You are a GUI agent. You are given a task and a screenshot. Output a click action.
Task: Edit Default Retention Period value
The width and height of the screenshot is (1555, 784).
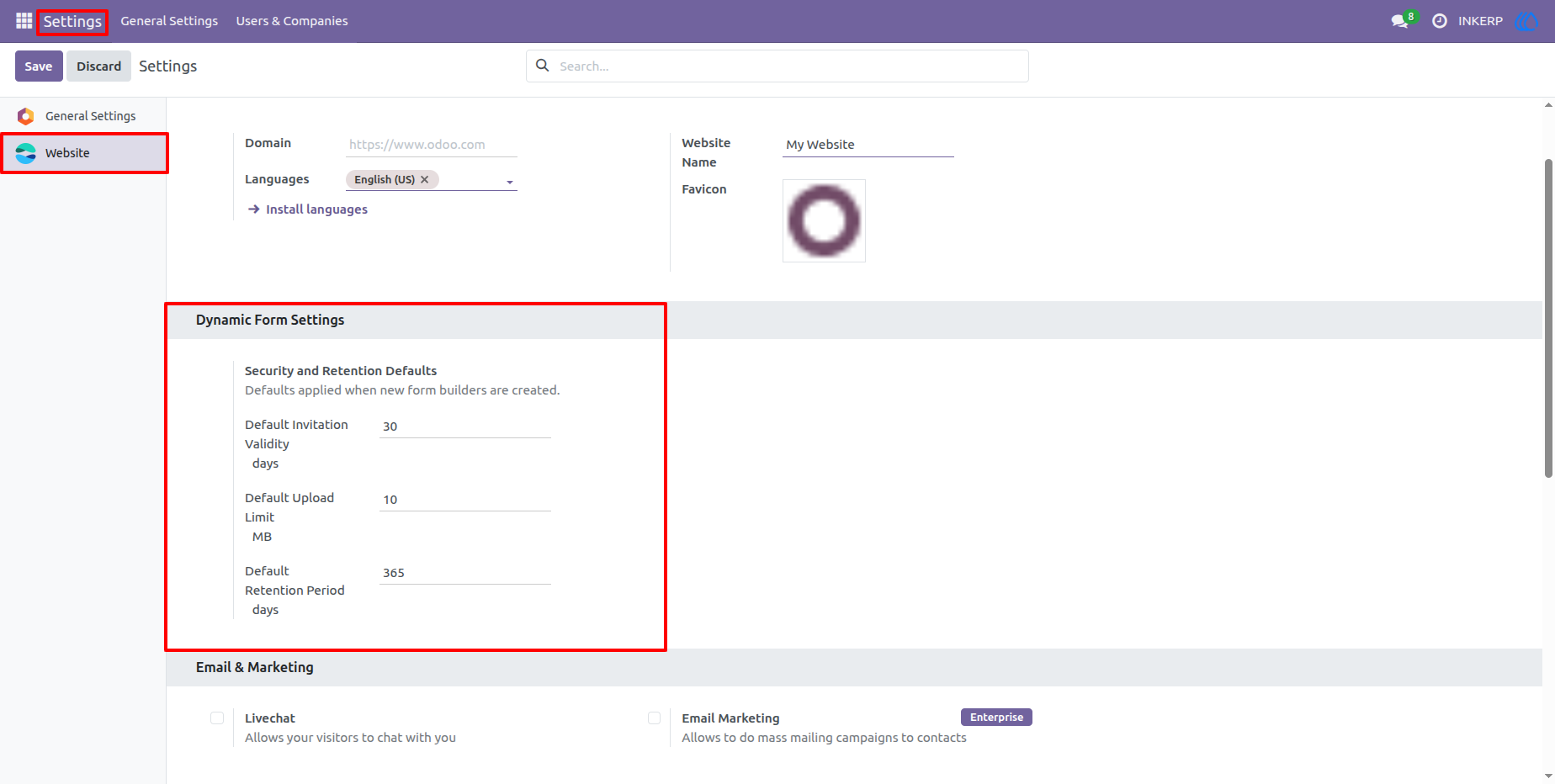[465, 573]
